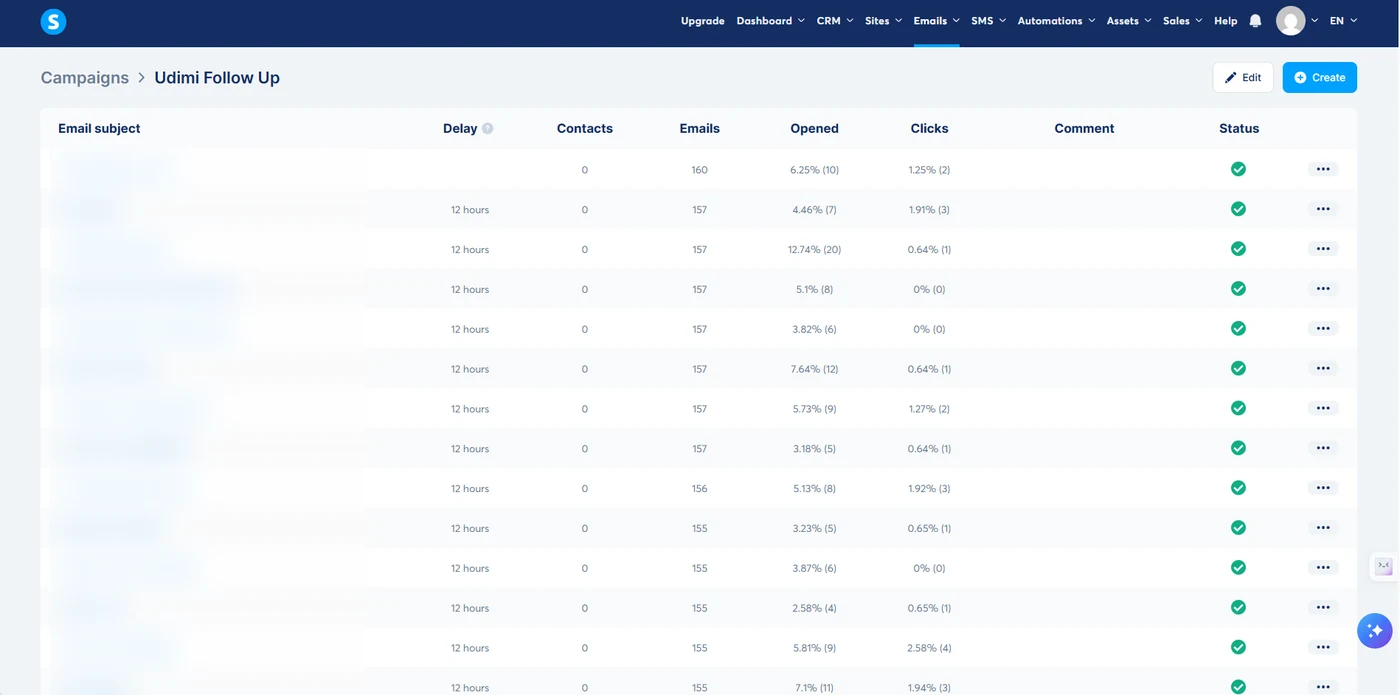Click the Upgrade link
1400x695 pixels.
pos(703,21)
